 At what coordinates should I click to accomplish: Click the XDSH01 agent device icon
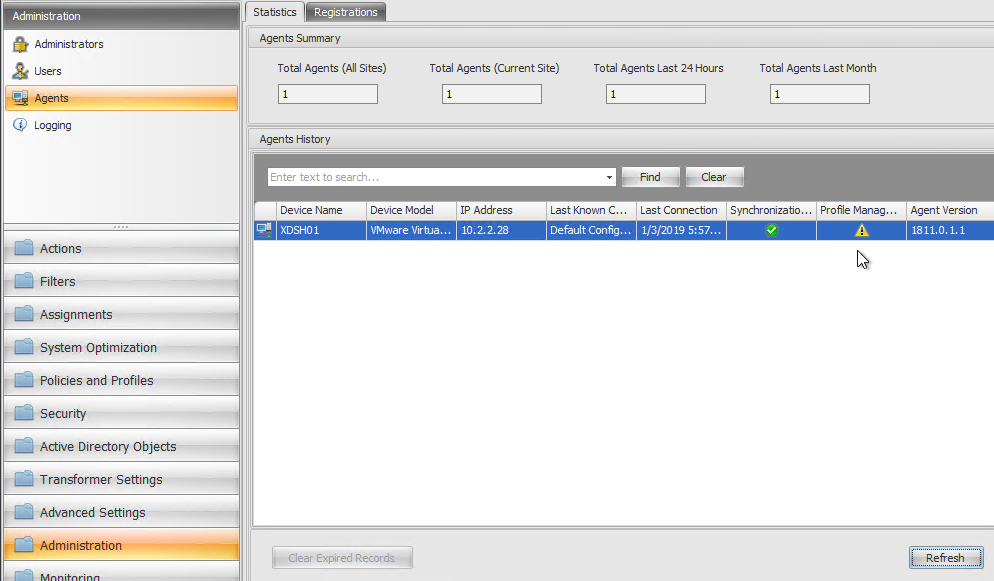[x=264, y=230]
